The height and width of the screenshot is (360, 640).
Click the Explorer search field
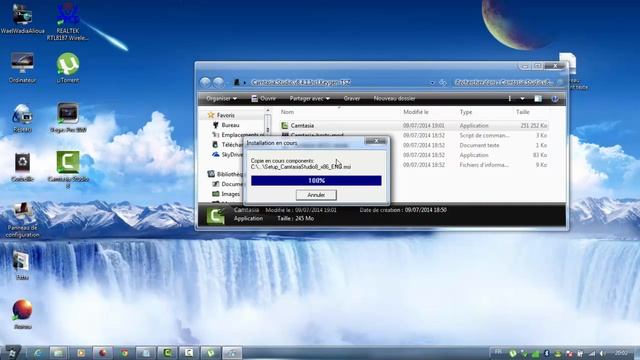tap(504, 82)
